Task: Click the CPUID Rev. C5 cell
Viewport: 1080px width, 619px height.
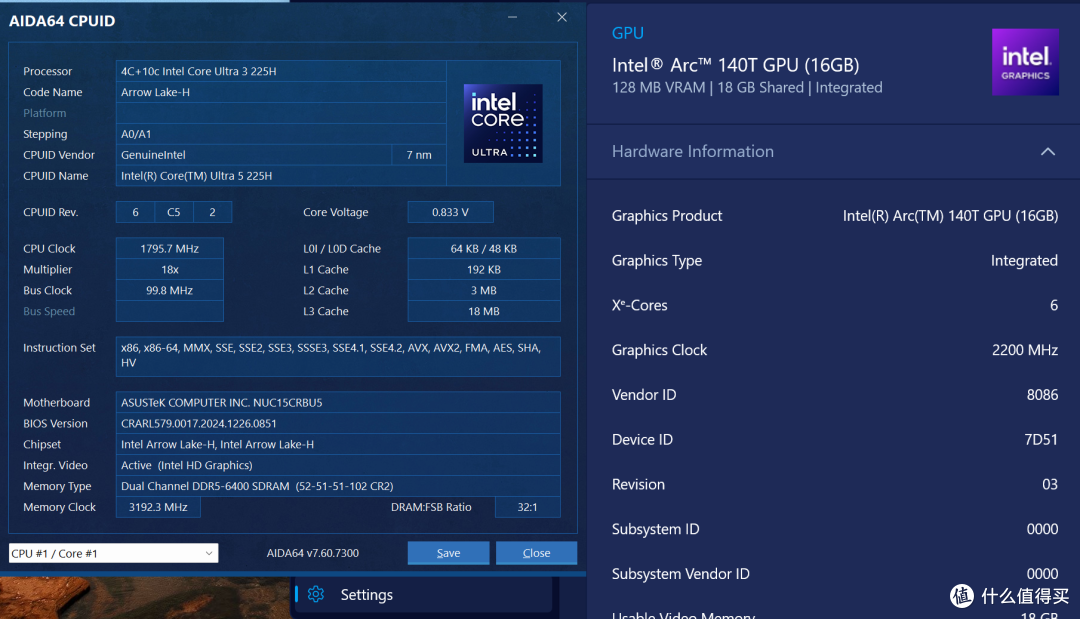Action: [174, 212]
